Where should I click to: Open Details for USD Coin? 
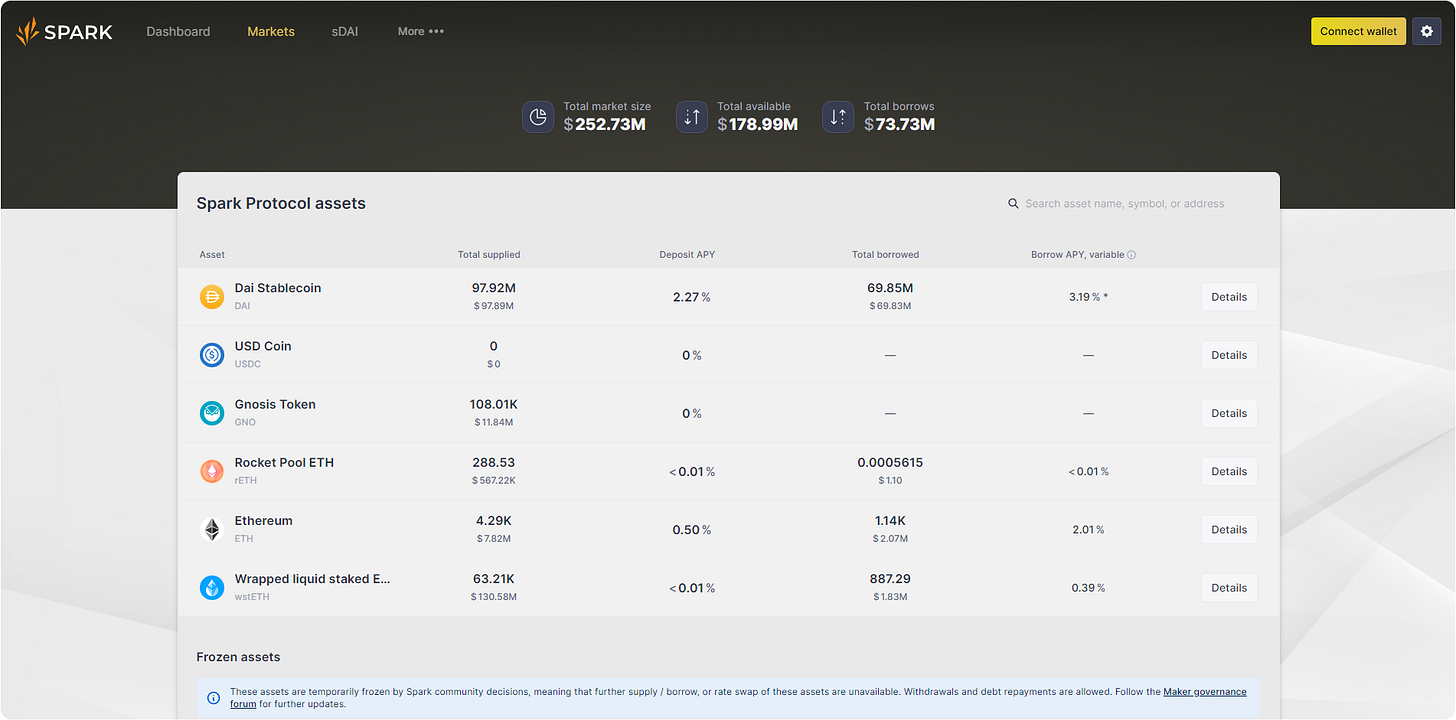[x=1229, y=355]
